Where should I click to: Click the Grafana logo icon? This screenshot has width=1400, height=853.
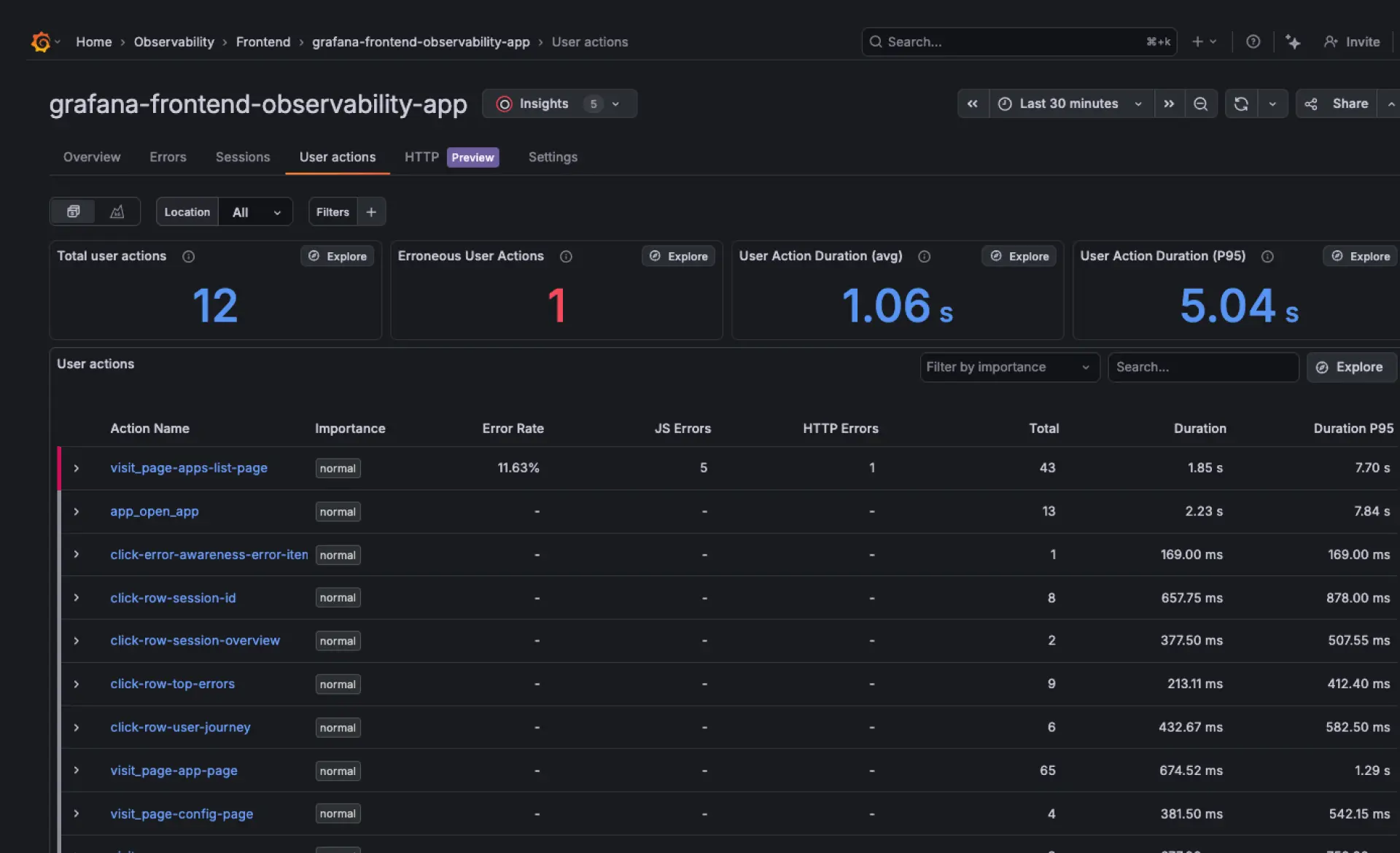coord(41,42)
